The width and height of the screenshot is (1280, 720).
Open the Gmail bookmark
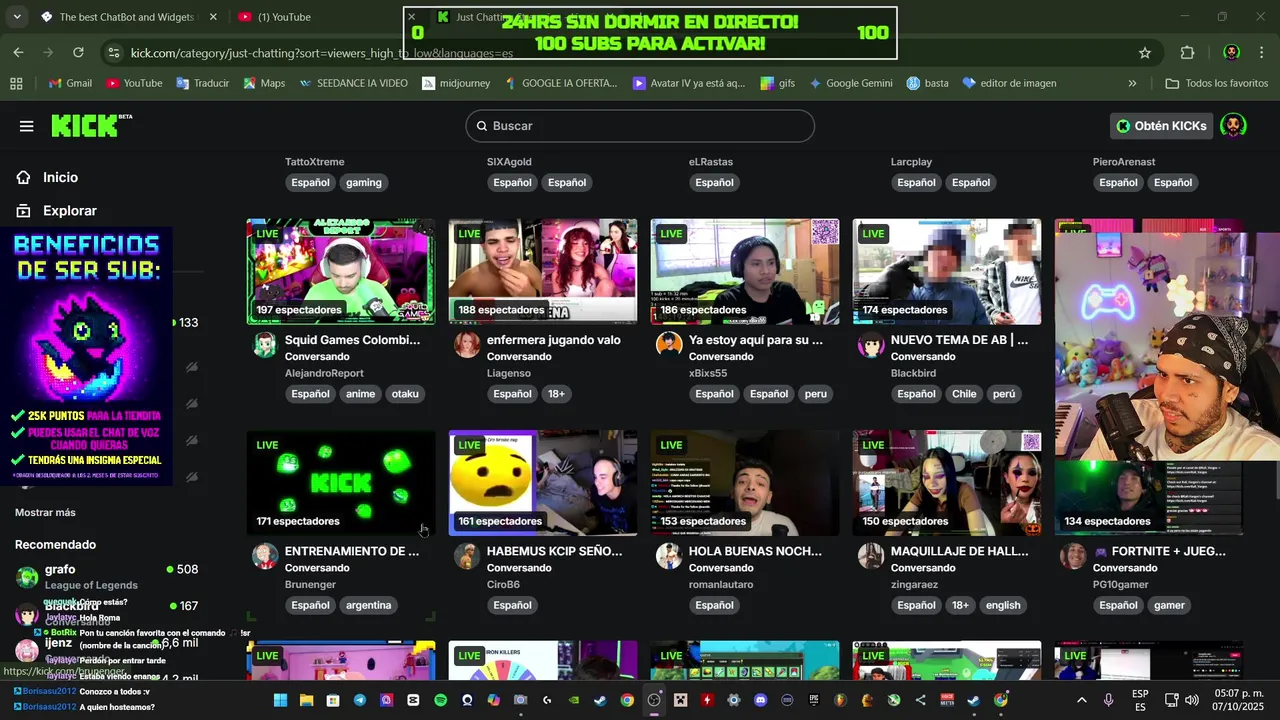click(x=69, y=83)
